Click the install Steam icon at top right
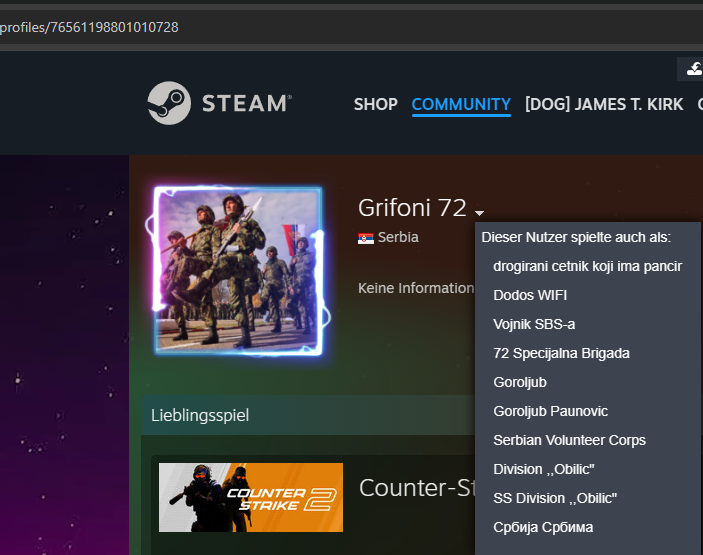This screenshot has width=703, height=555. pyautogui.click(x=693, y=68)
